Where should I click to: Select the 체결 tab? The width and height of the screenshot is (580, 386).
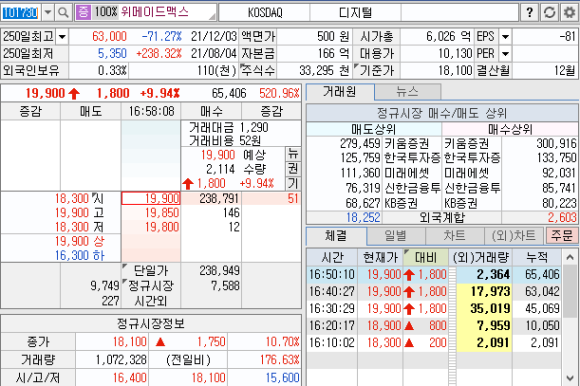click(336, 236)
